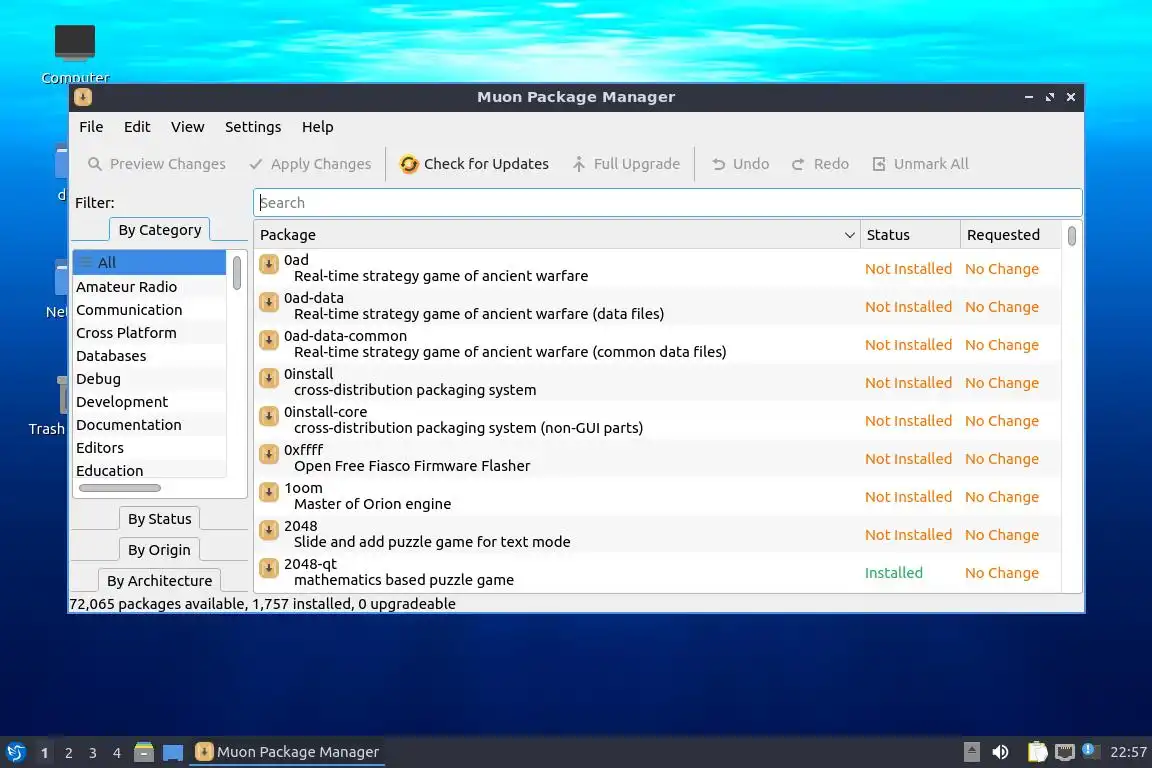Open the Computer desktop icon

[75, 43]
